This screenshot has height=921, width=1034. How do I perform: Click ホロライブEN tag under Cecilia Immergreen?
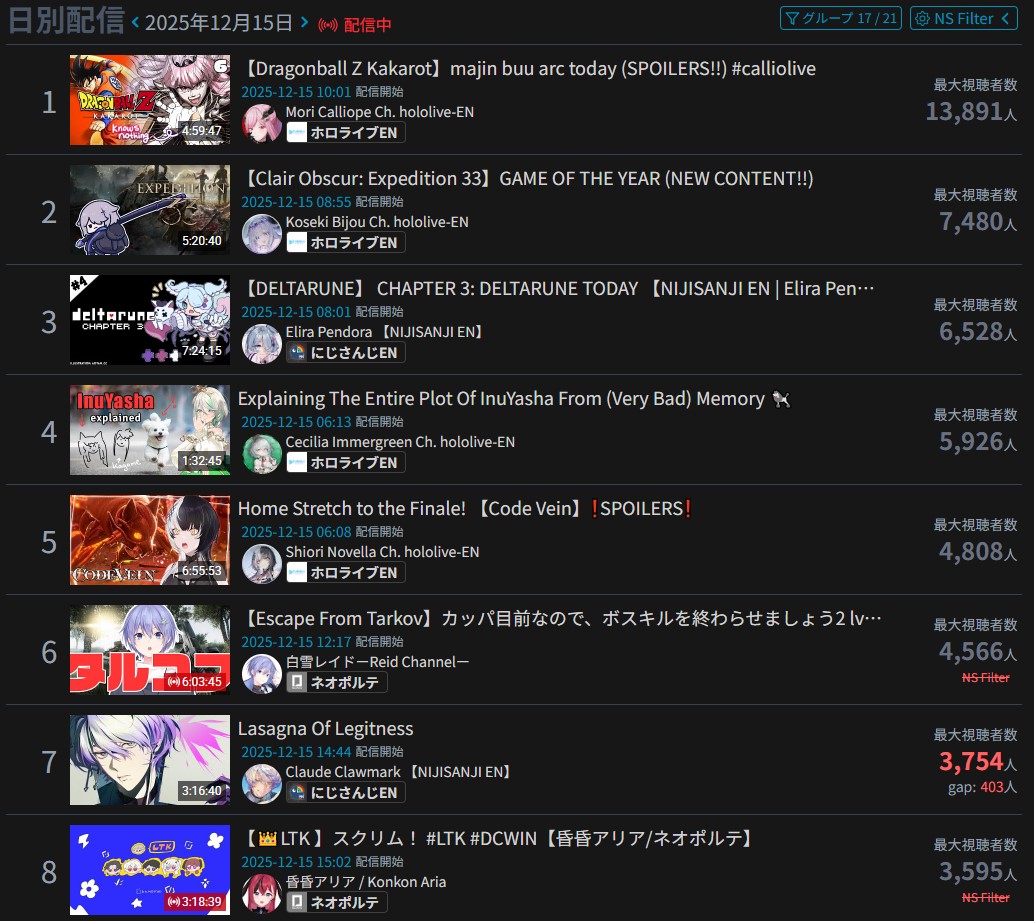(346, 463)
